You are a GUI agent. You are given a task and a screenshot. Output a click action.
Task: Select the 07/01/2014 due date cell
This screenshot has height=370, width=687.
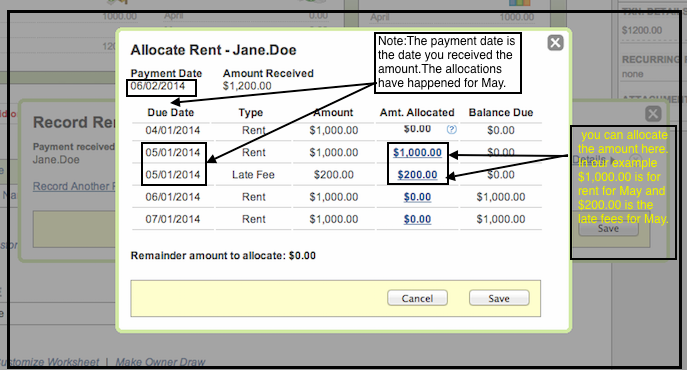point(173,219)
